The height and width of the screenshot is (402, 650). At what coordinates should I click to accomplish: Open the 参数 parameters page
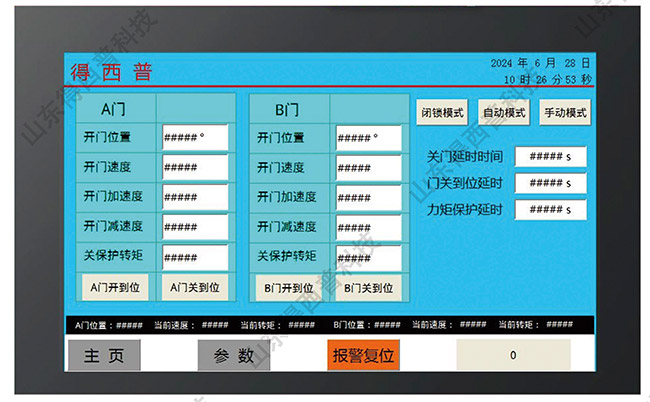pyautogui.click(x=234, y=355)
